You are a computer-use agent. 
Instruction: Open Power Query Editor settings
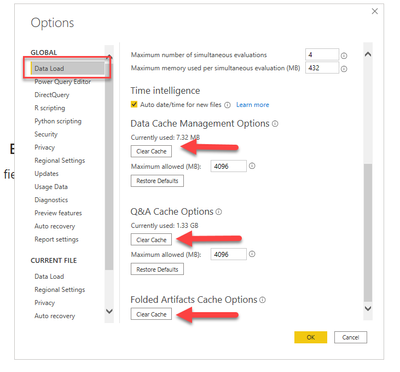(63, 82)
